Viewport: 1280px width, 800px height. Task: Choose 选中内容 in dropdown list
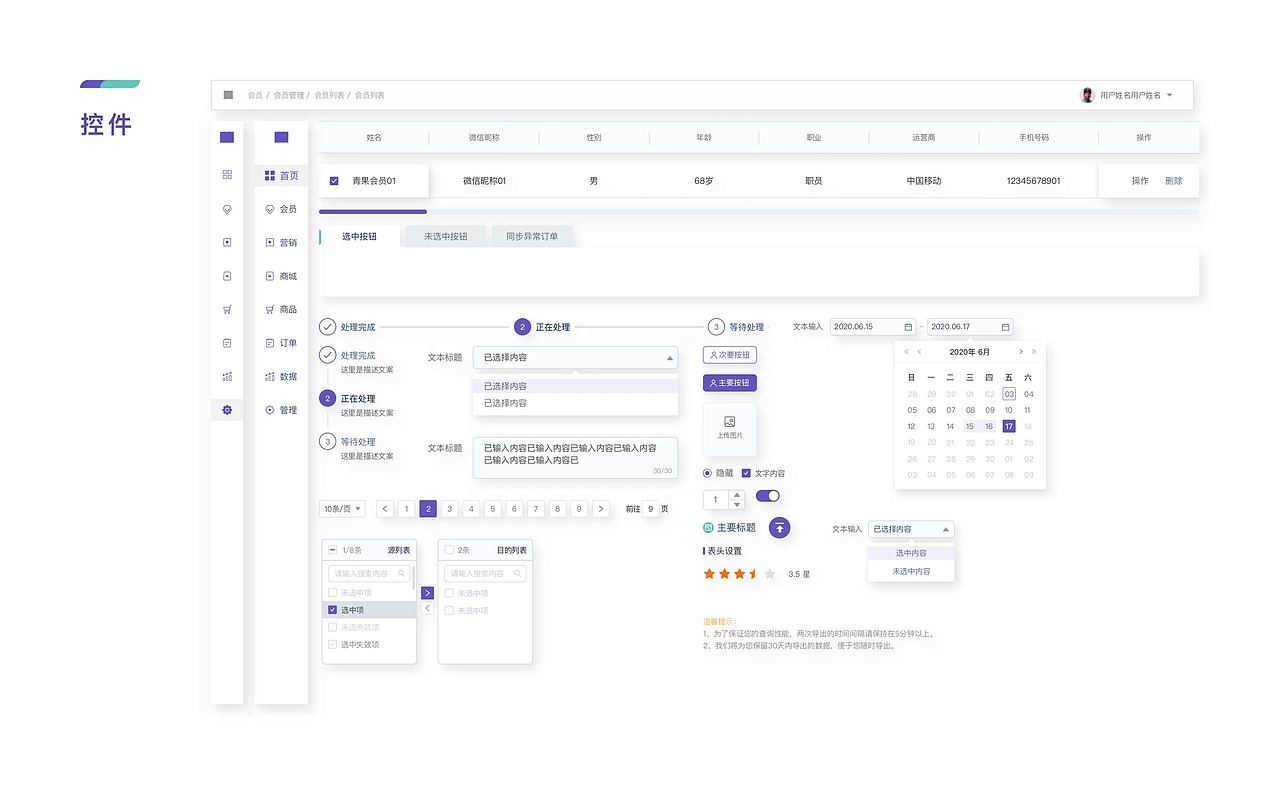(x=911, y=553)
